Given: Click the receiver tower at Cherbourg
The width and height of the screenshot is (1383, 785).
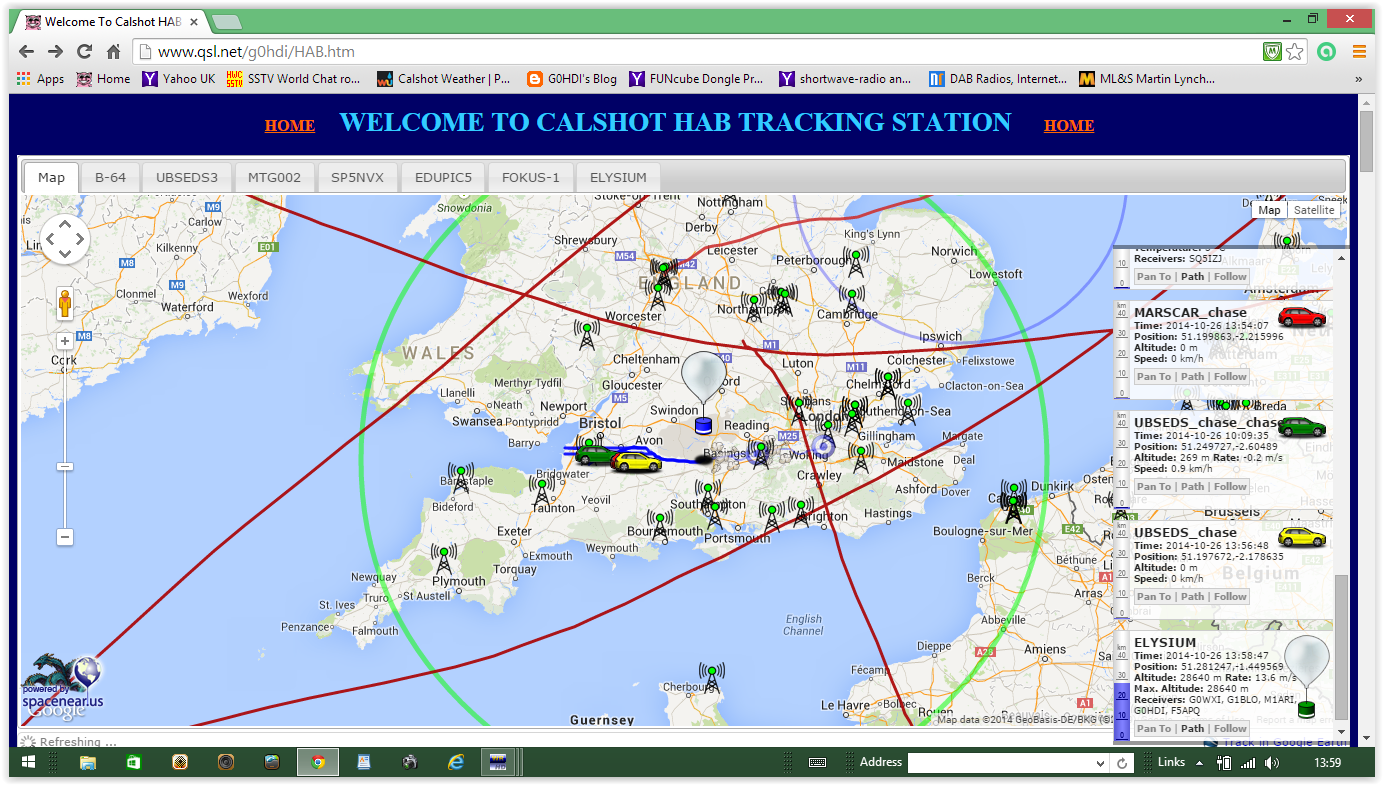Looking at the screenshot, I should (712, 678).
